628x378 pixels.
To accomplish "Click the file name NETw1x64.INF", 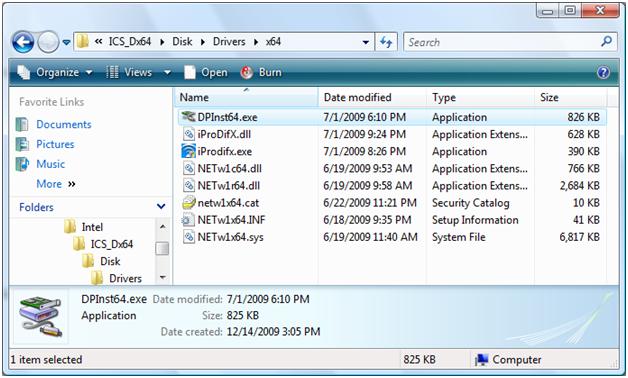I will tap(231, 220).
